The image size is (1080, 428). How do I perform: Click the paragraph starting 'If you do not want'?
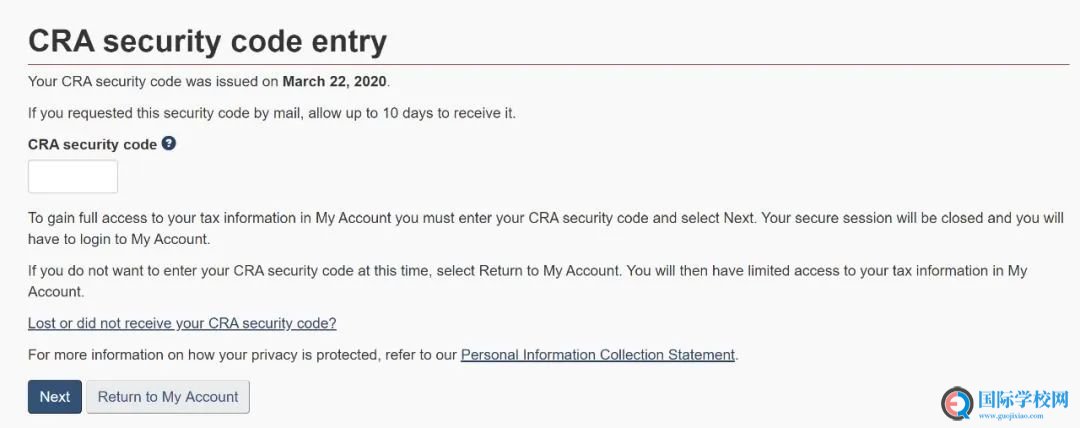[x=528, y=281]
